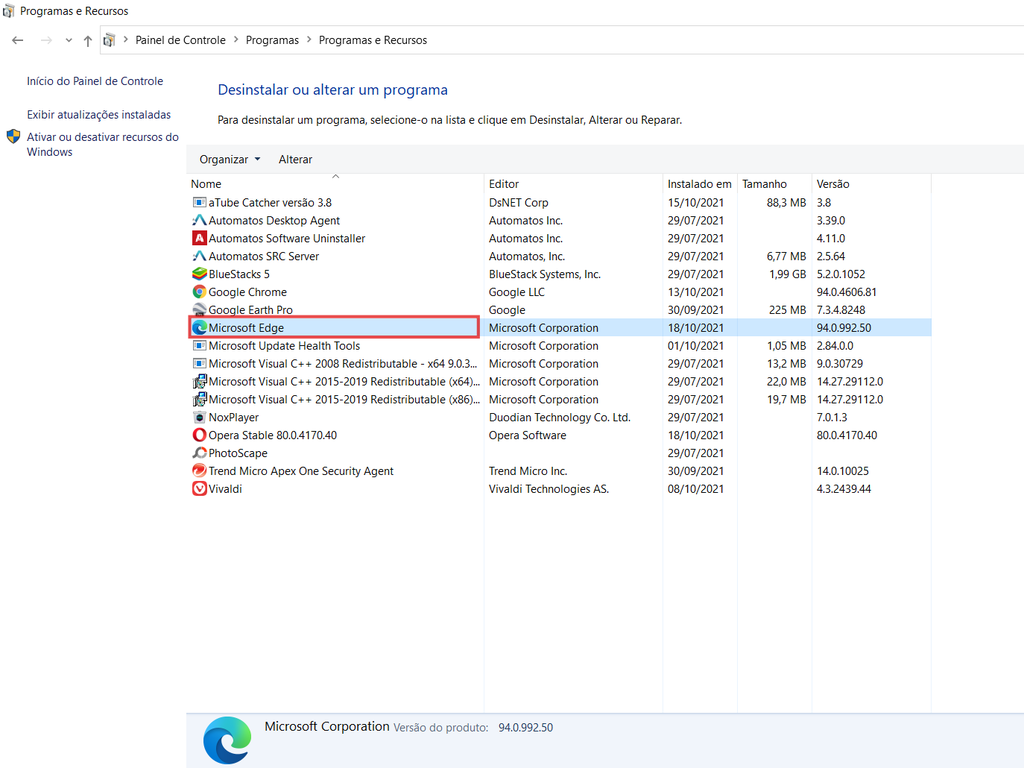Navigate to Painel de Controle breadcrumb

(x=180, y=40)
